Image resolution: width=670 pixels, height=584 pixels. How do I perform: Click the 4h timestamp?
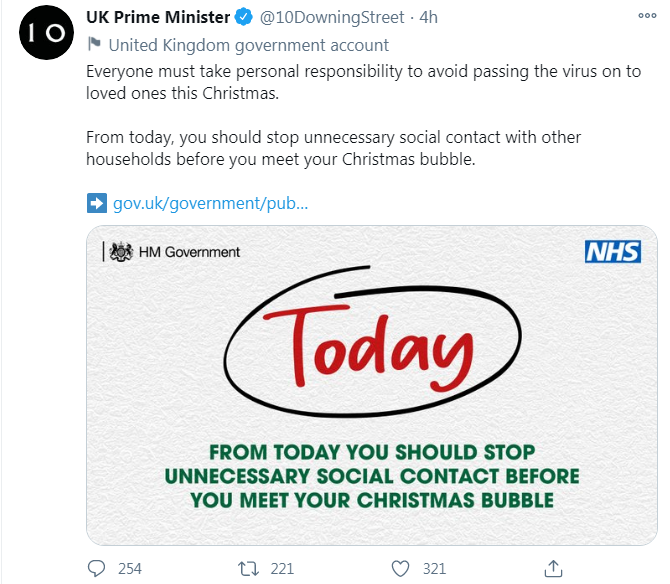click(428, 18)
